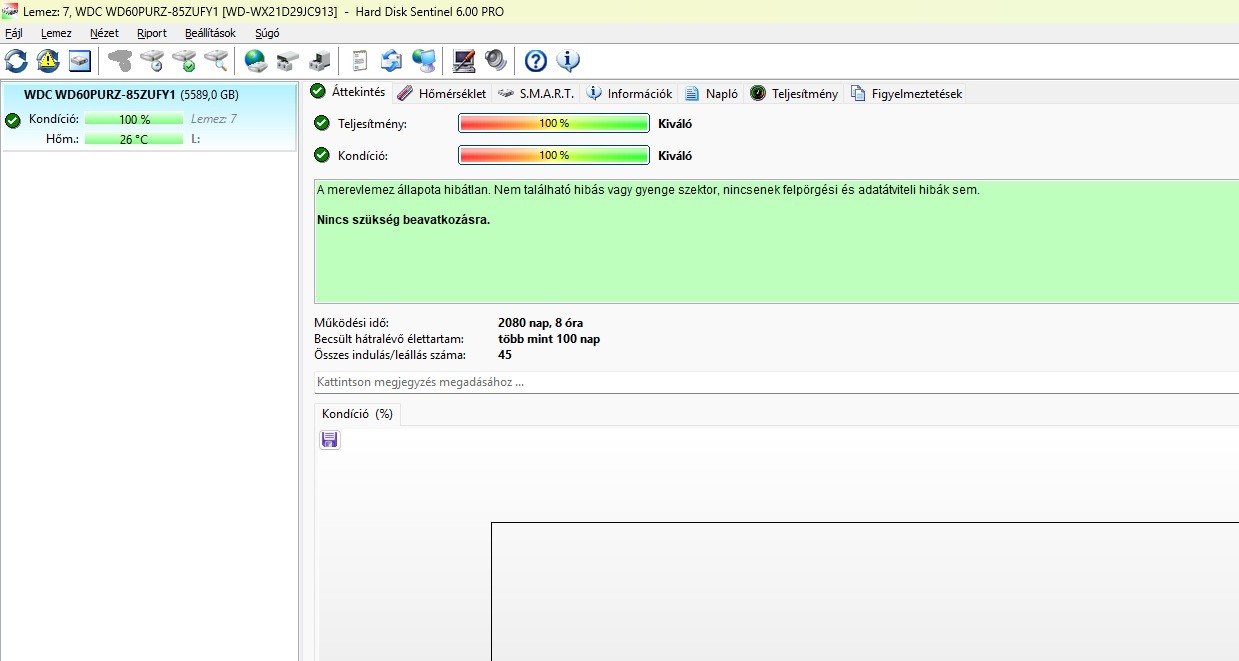The height and width of the screenshot is (661, 1239).
Task: Click the left panel Kondíció 100 % bar
Action: click(x=134, y=119)
